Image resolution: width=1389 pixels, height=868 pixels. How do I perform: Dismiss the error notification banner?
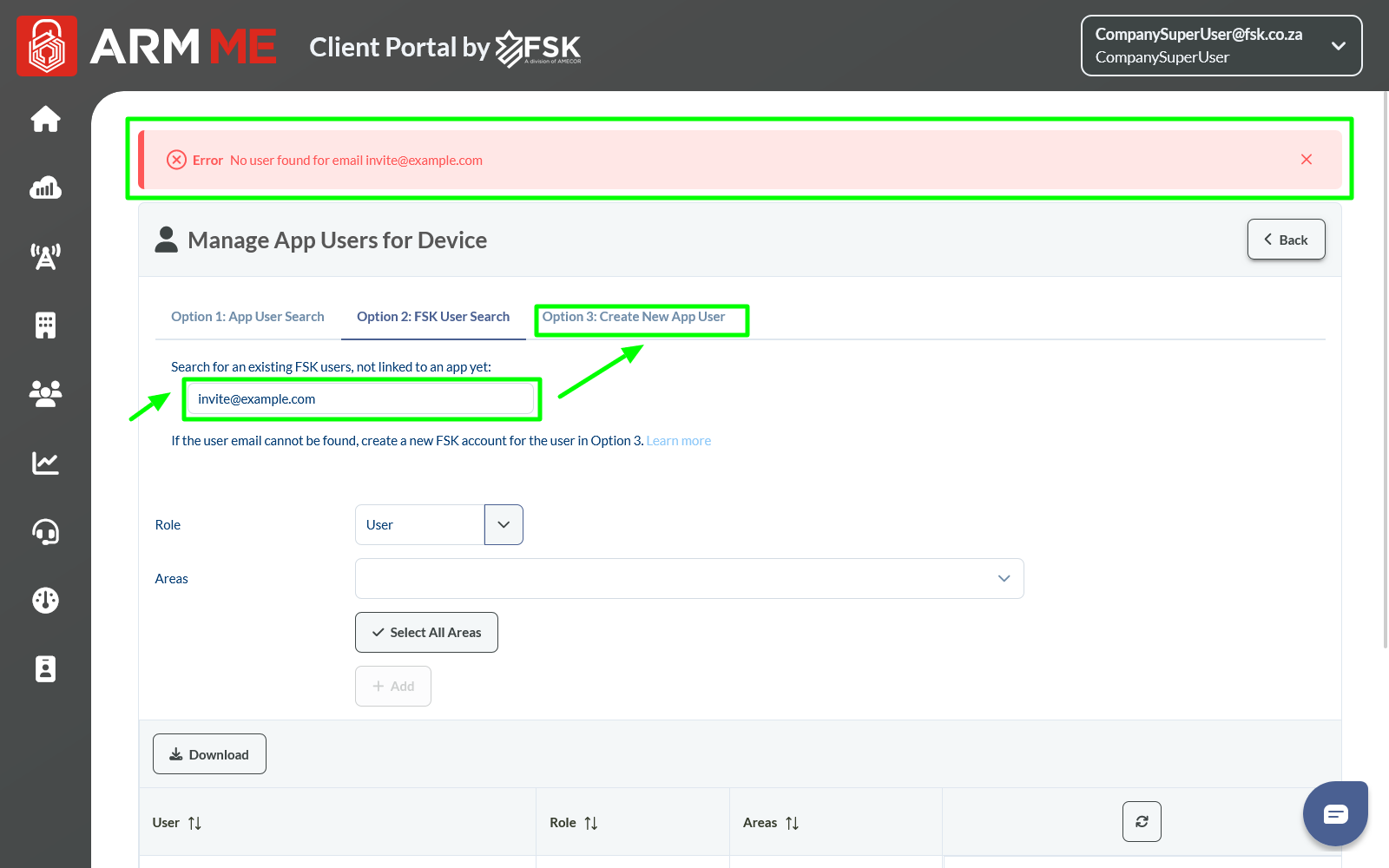(1307, 160)
